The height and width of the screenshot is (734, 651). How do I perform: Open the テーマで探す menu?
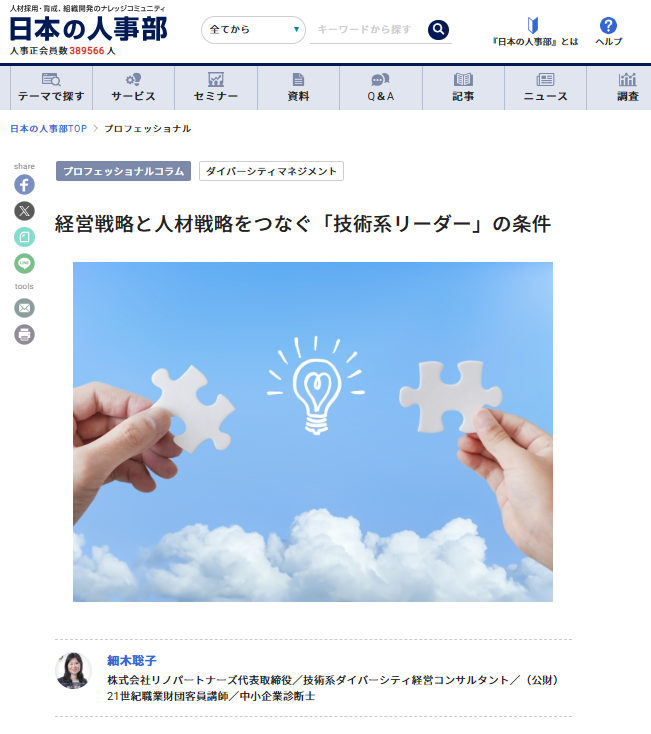(x=51, y=88)
